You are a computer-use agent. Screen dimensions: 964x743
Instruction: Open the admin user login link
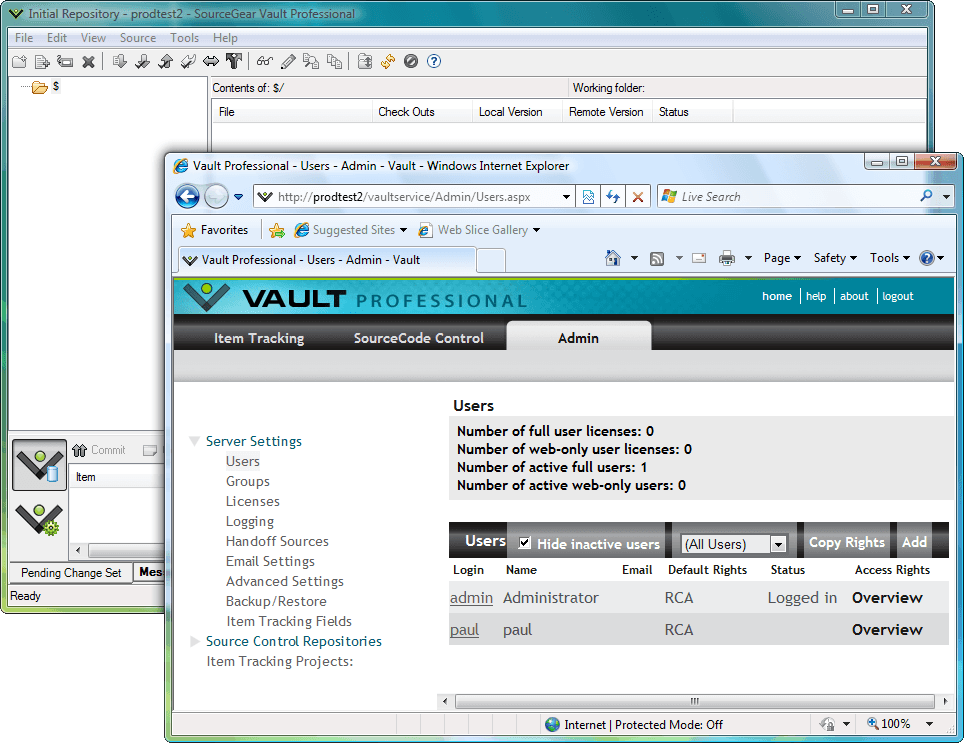pyautogui.click(x=472, y=598)
